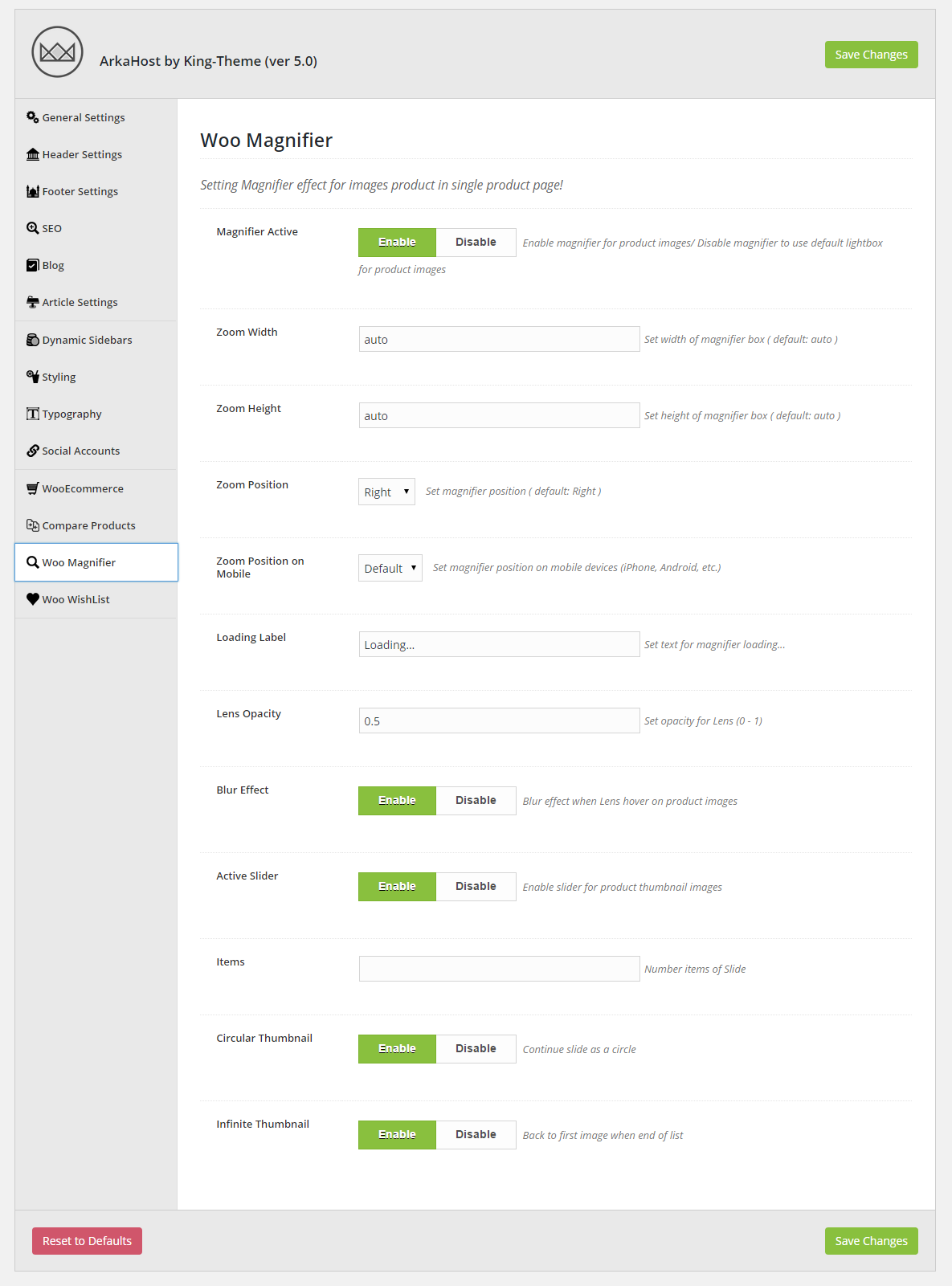Screen dimensions: 952x1286
Task: Click the Reset to Defaults button
Action: (87, 1241)
